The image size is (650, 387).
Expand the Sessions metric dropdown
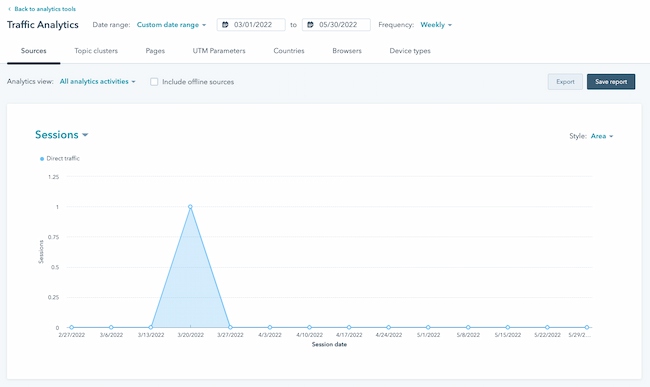pos(61,135)
